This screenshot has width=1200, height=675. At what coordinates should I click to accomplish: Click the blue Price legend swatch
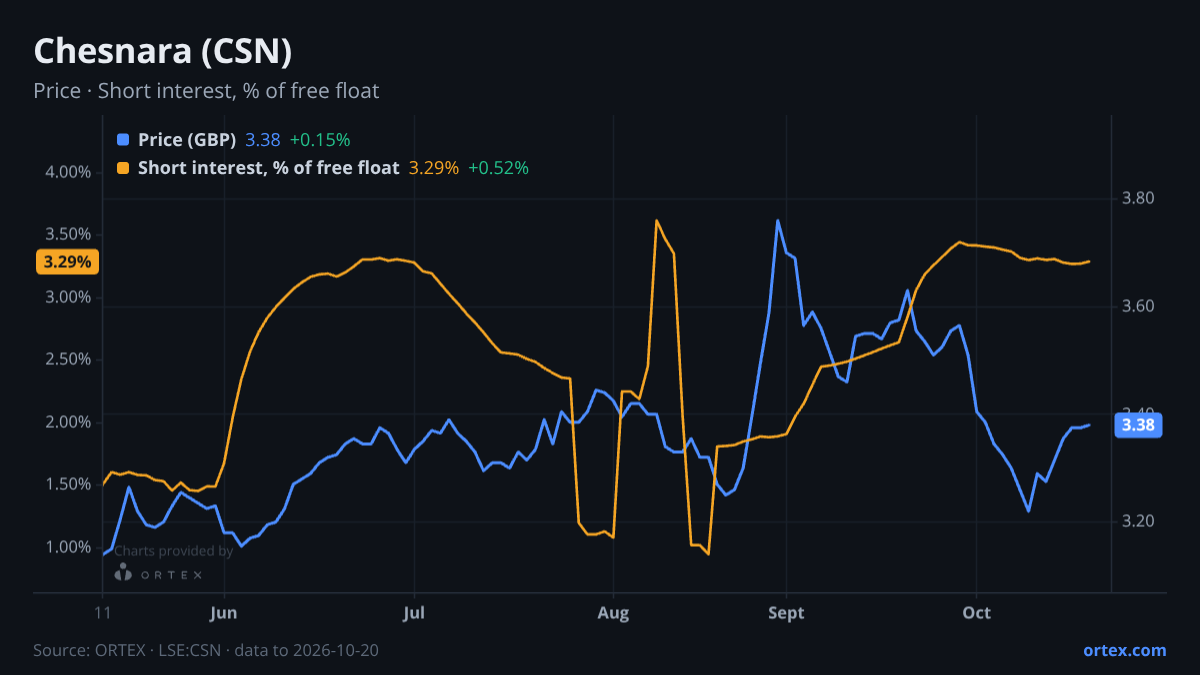tap(123, 140)
